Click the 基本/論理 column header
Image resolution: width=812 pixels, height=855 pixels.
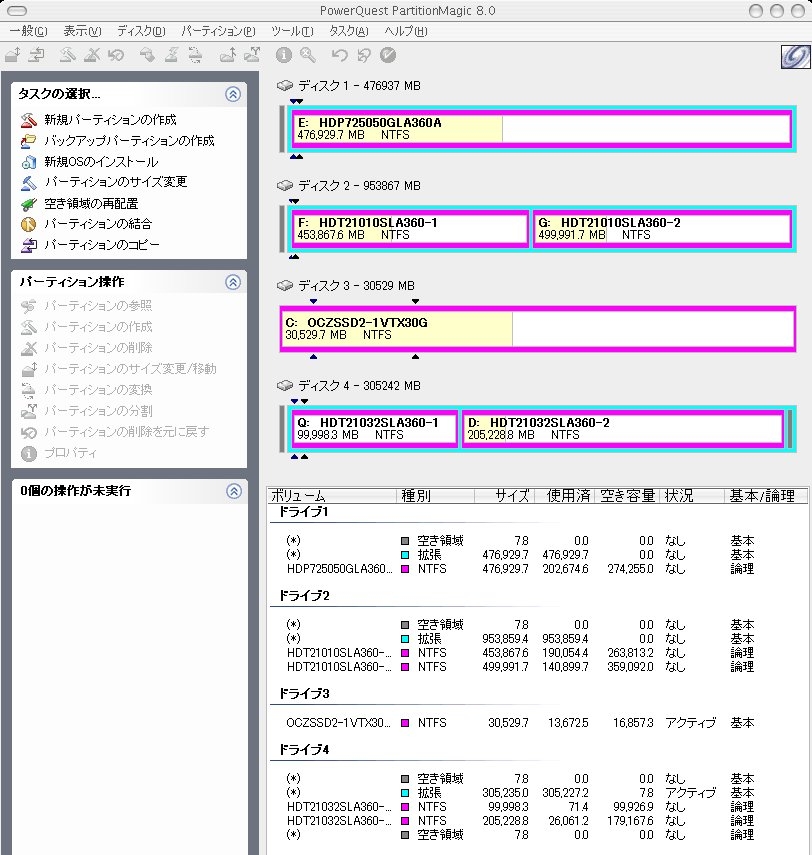[766, 496]
